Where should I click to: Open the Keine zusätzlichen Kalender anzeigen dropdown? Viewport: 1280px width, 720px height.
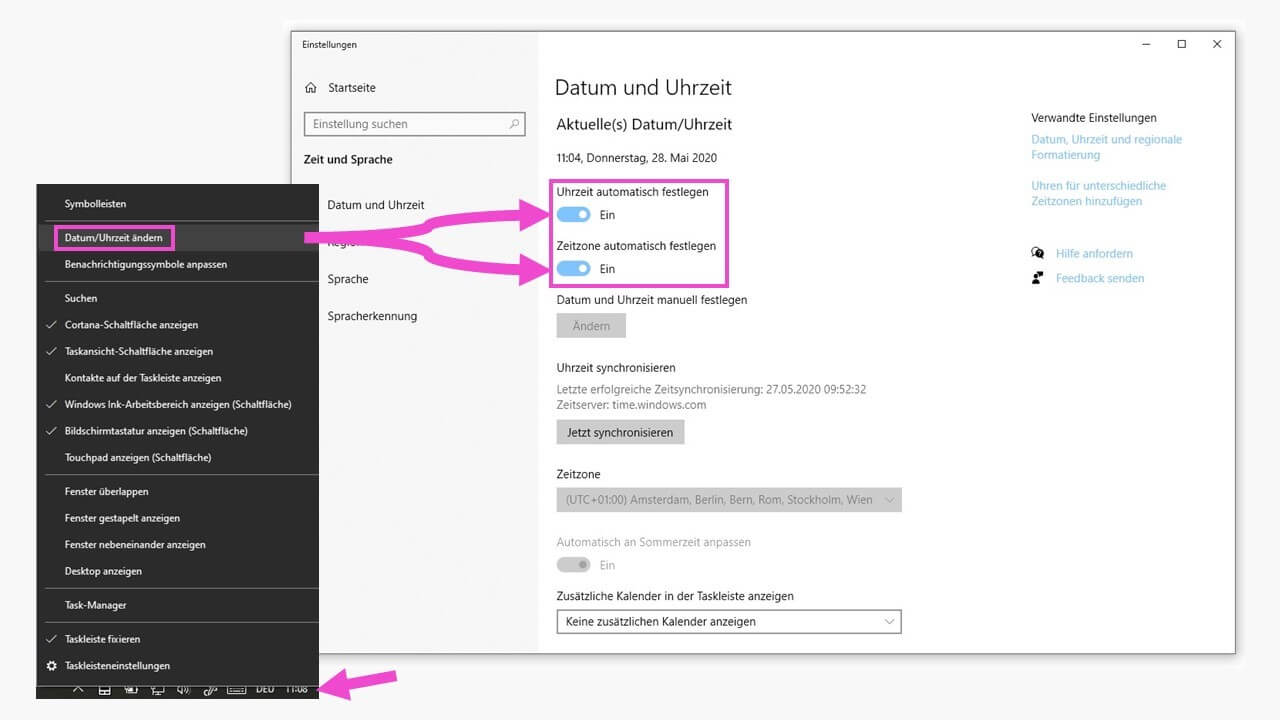729,622
